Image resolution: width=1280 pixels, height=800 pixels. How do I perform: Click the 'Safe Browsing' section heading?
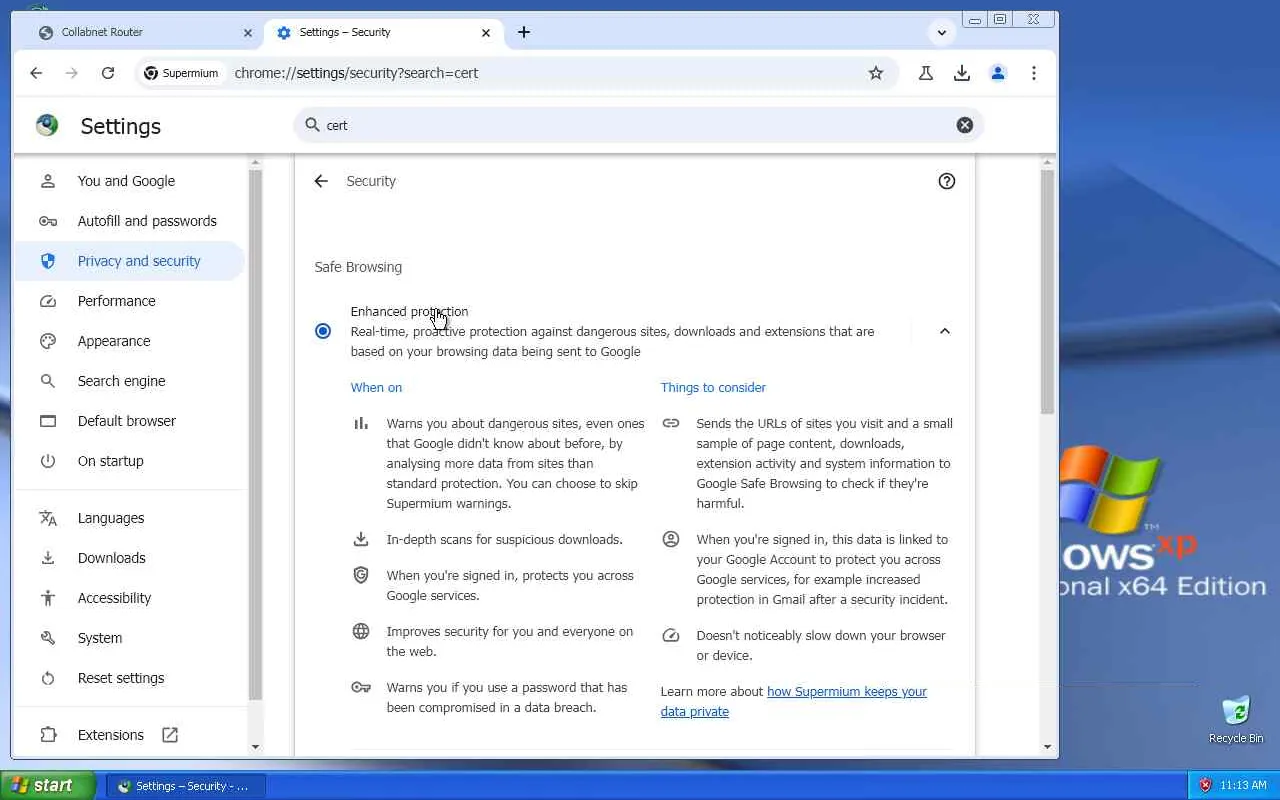(358, 267)
